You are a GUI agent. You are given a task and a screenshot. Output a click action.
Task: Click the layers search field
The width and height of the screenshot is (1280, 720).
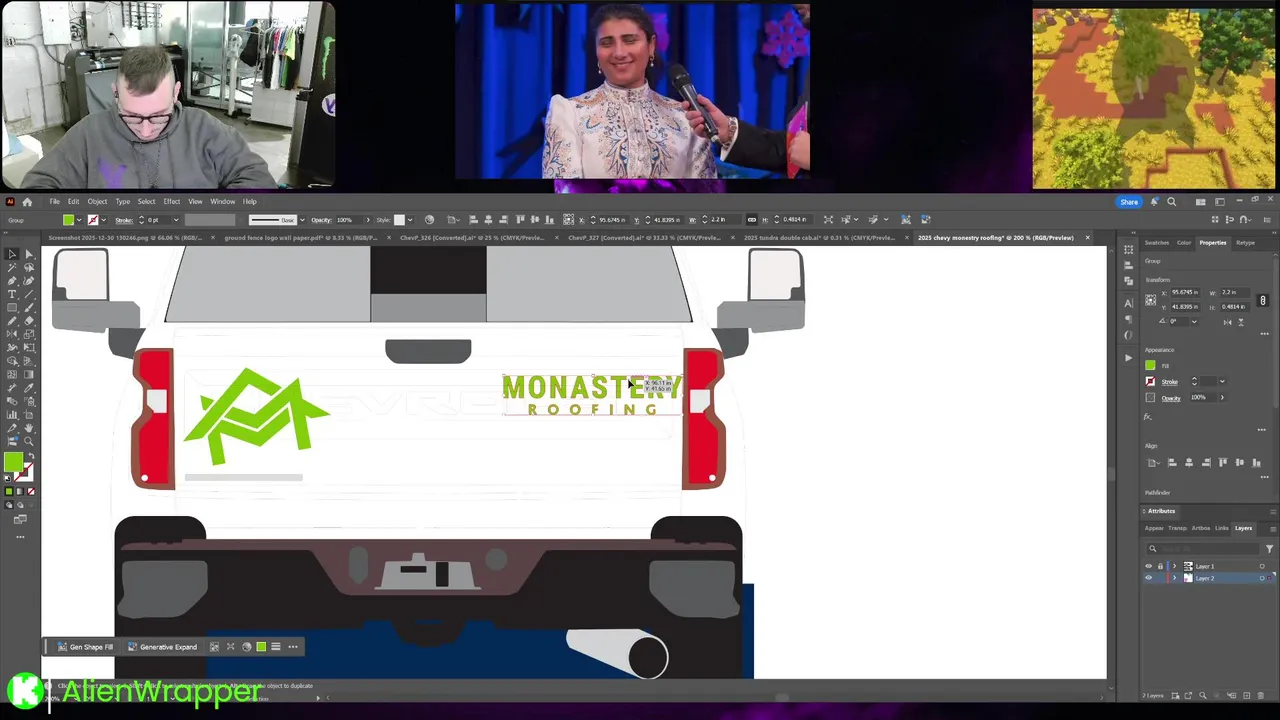coord(1202,549)
